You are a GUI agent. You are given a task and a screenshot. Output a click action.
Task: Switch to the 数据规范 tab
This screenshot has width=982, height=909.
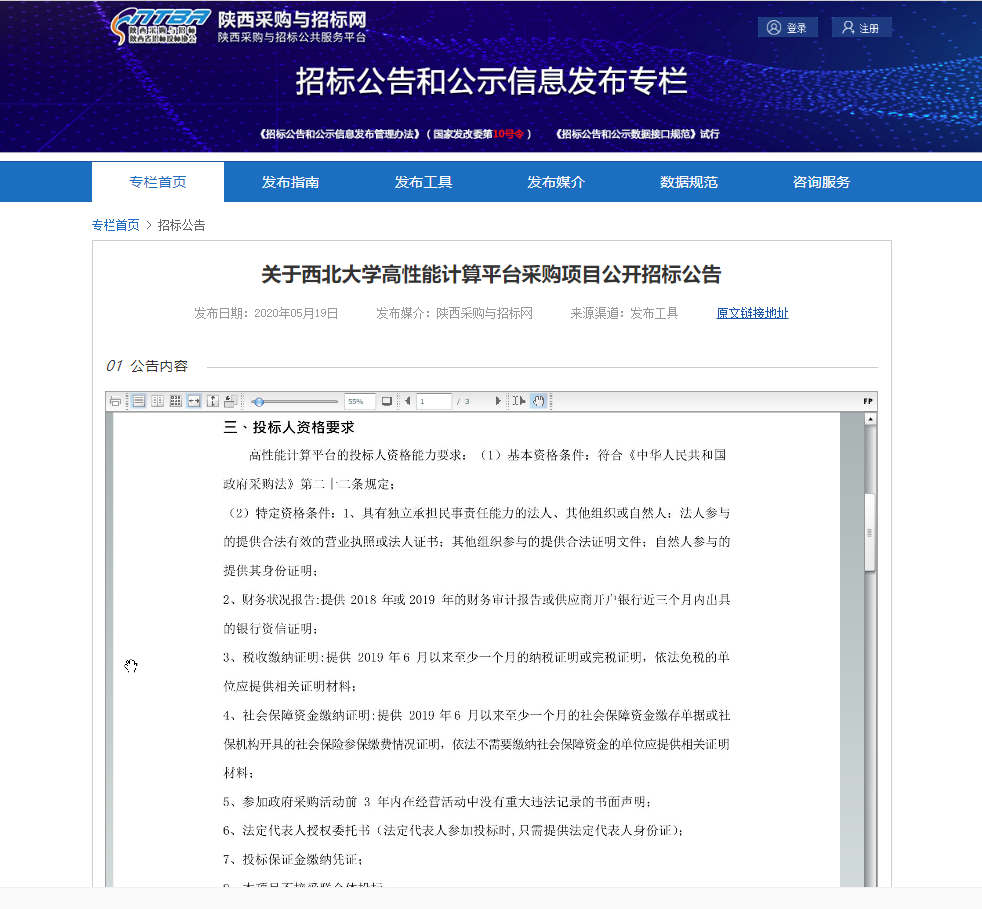[x=688, y=182]
